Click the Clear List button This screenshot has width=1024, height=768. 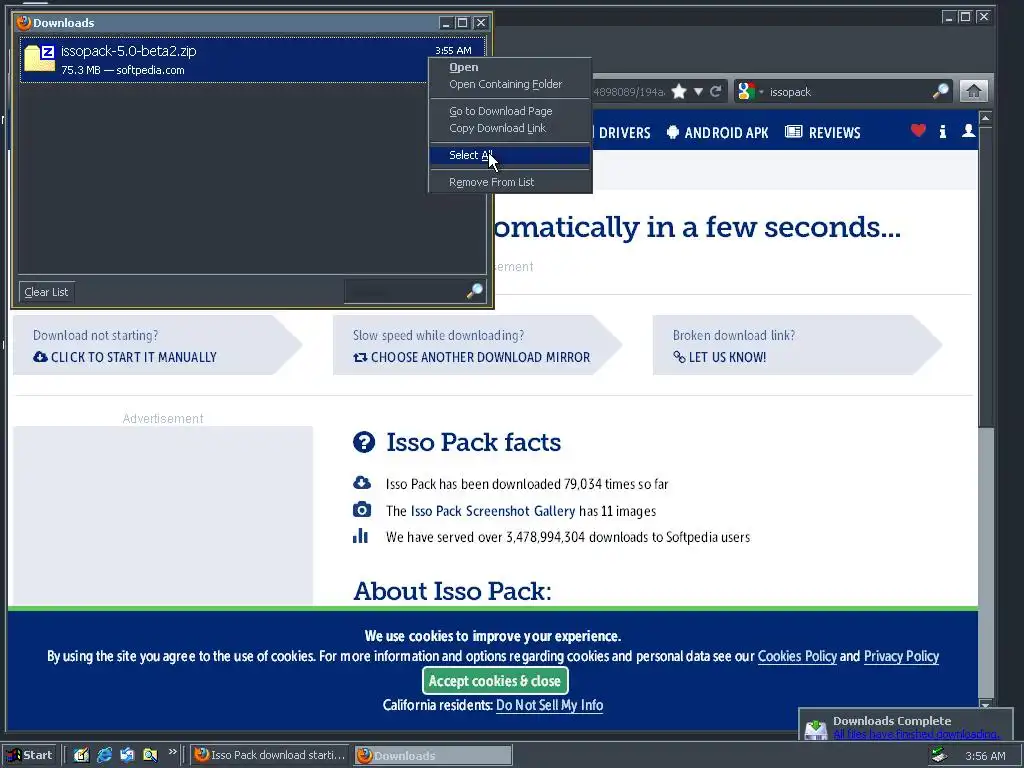click(46, 292)
